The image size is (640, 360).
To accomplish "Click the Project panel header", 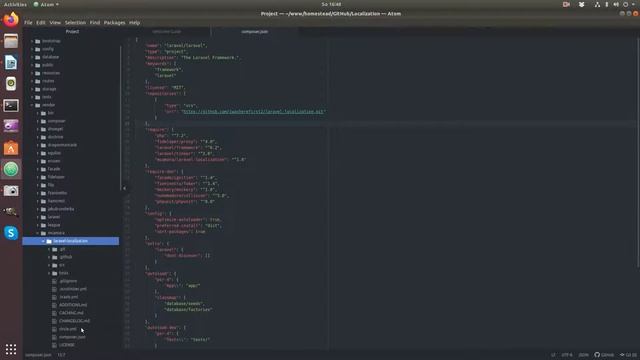I will pos(72,31).
